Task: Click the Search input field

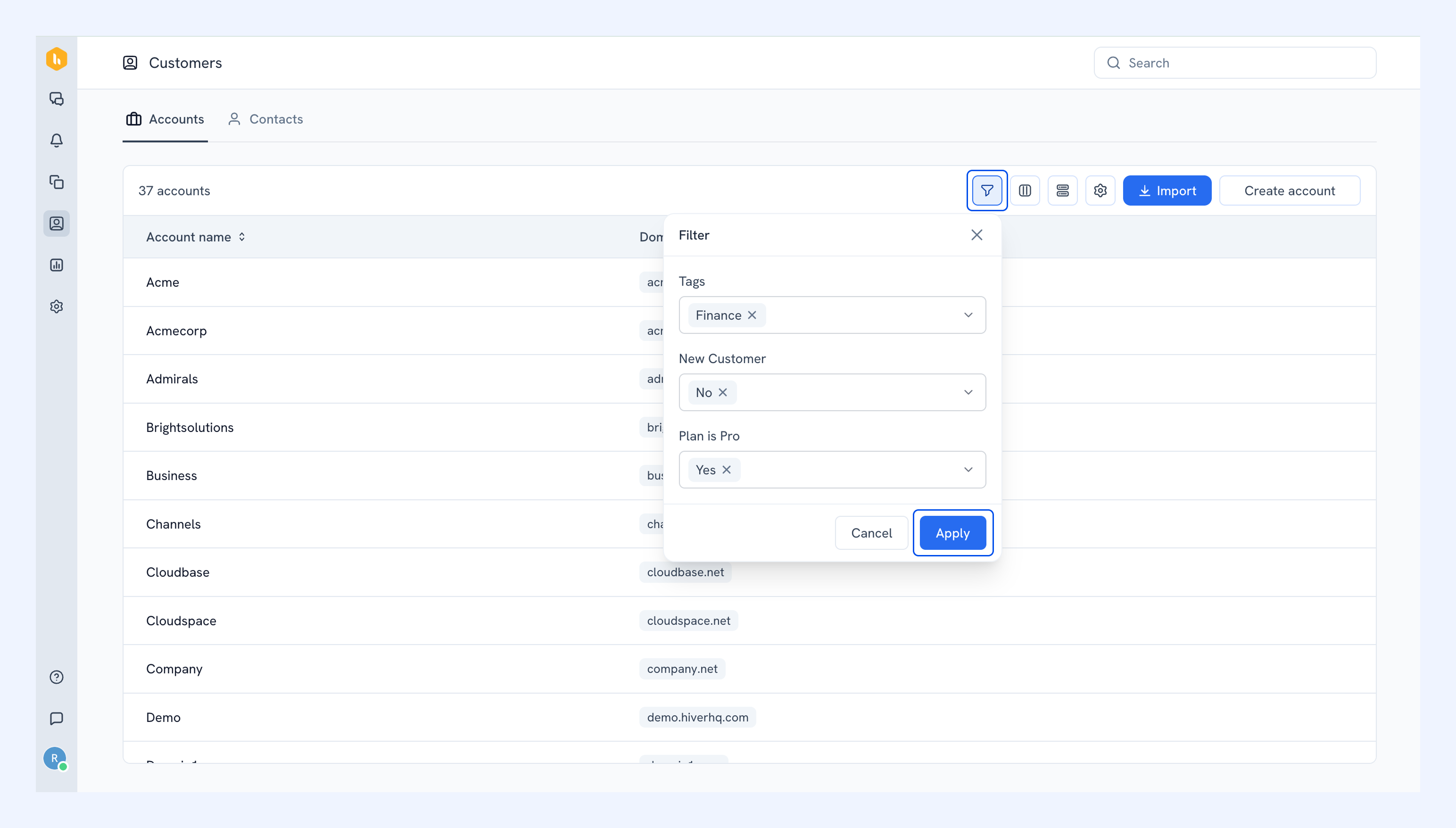Action: pyautogui.click(x=1235, y=63)
